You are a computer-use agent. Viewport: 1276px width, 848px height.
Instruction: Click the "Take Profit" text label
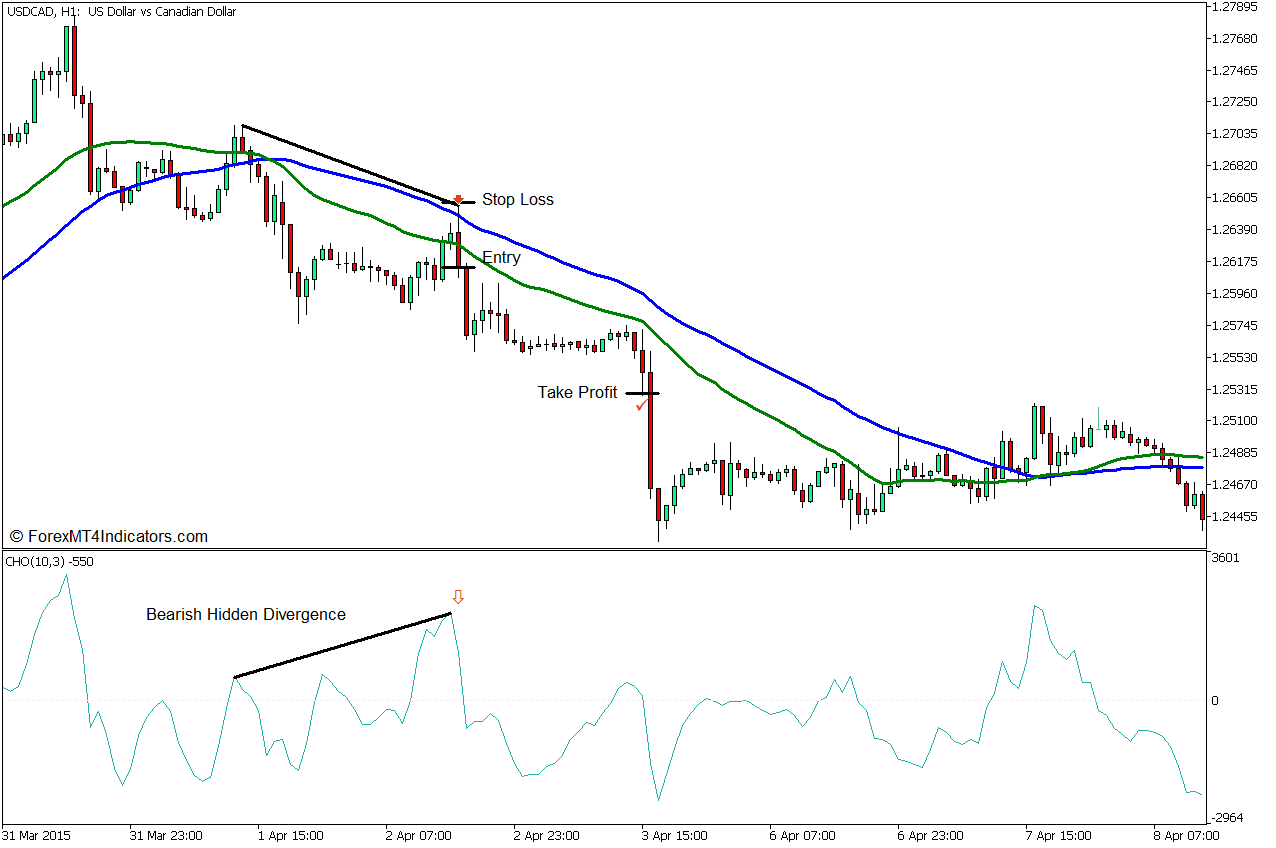(x=577, y=392)
